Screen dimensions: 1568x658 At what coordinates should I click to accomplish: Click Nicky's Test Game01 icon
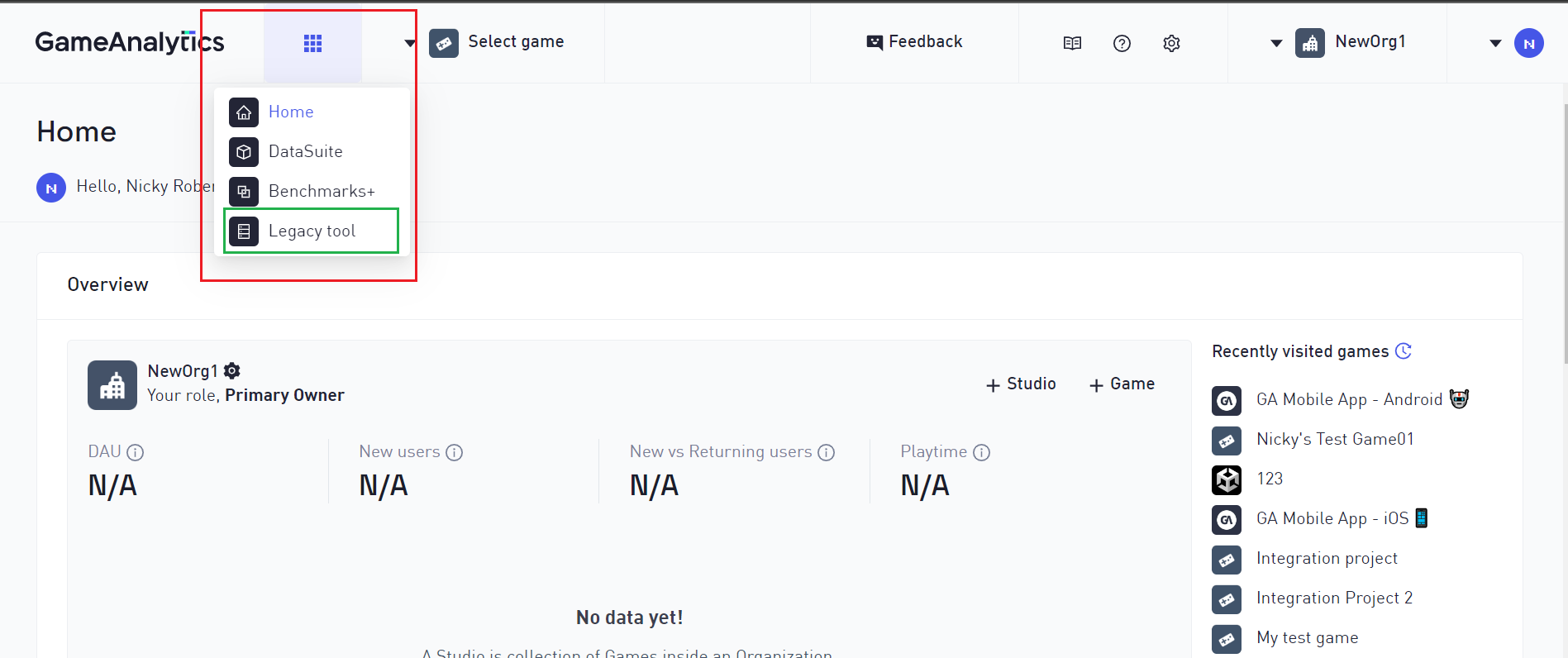(1227, 441)
